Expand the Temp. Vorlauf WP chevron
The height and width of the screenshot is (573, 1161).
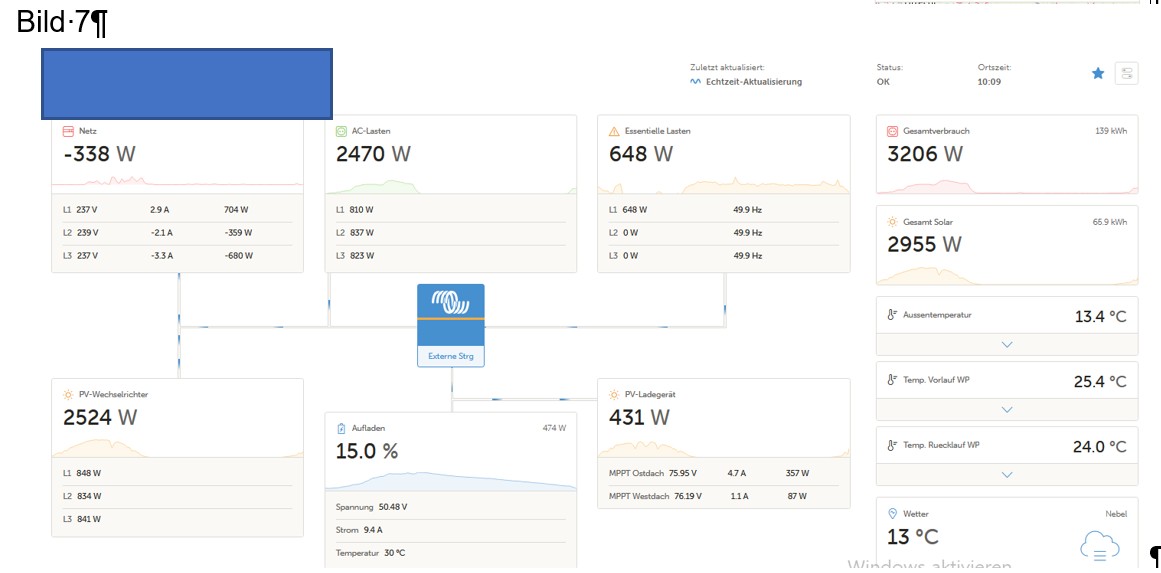1007,409
